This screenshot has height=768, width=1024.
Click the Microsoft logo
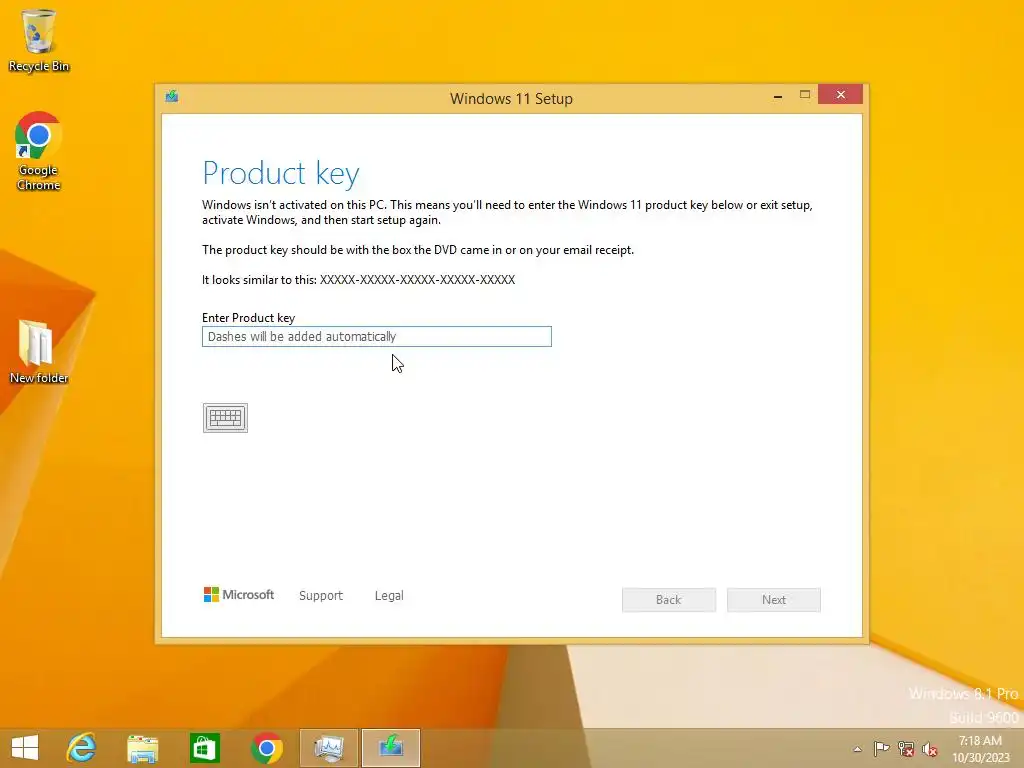point(239,595)
